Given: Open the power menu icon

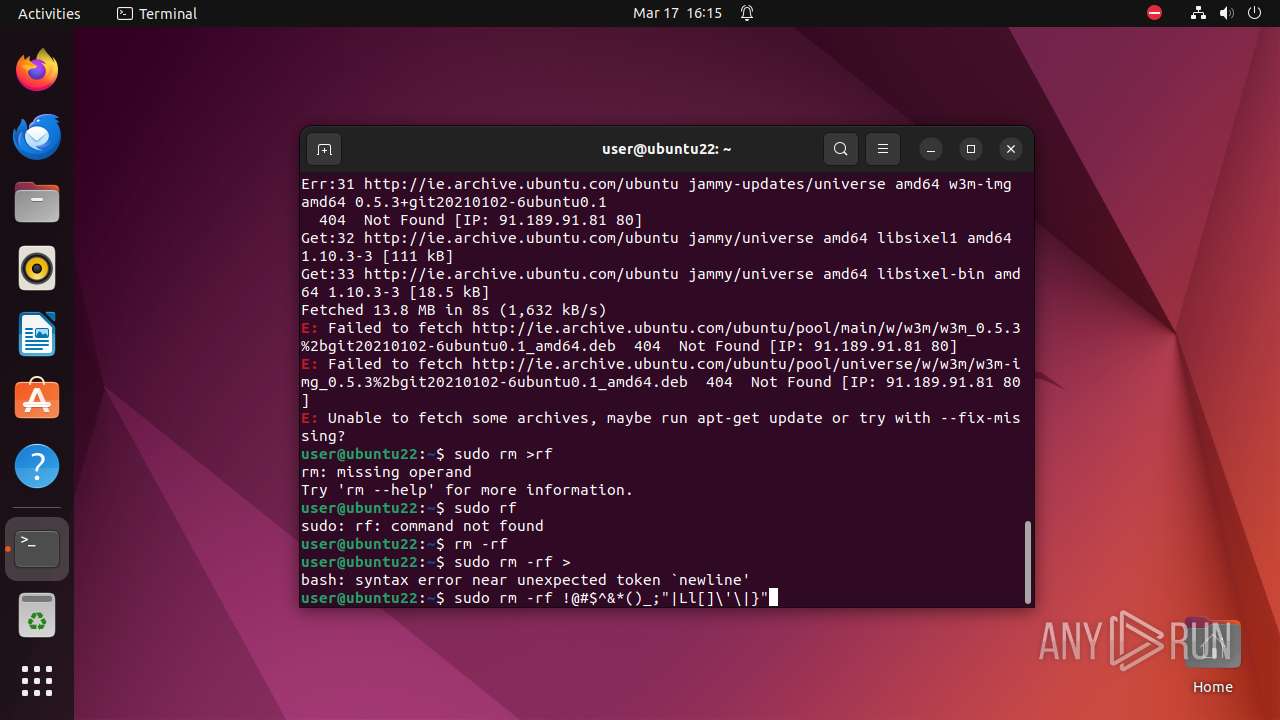Looking at the screenshot, I should coord(1255,13).
